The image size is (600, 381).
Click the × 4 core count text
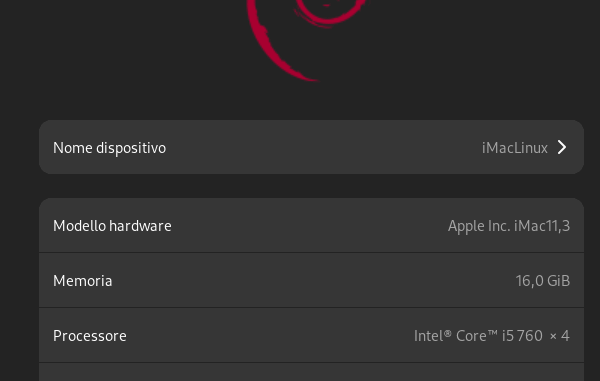(x=559, y=336)
